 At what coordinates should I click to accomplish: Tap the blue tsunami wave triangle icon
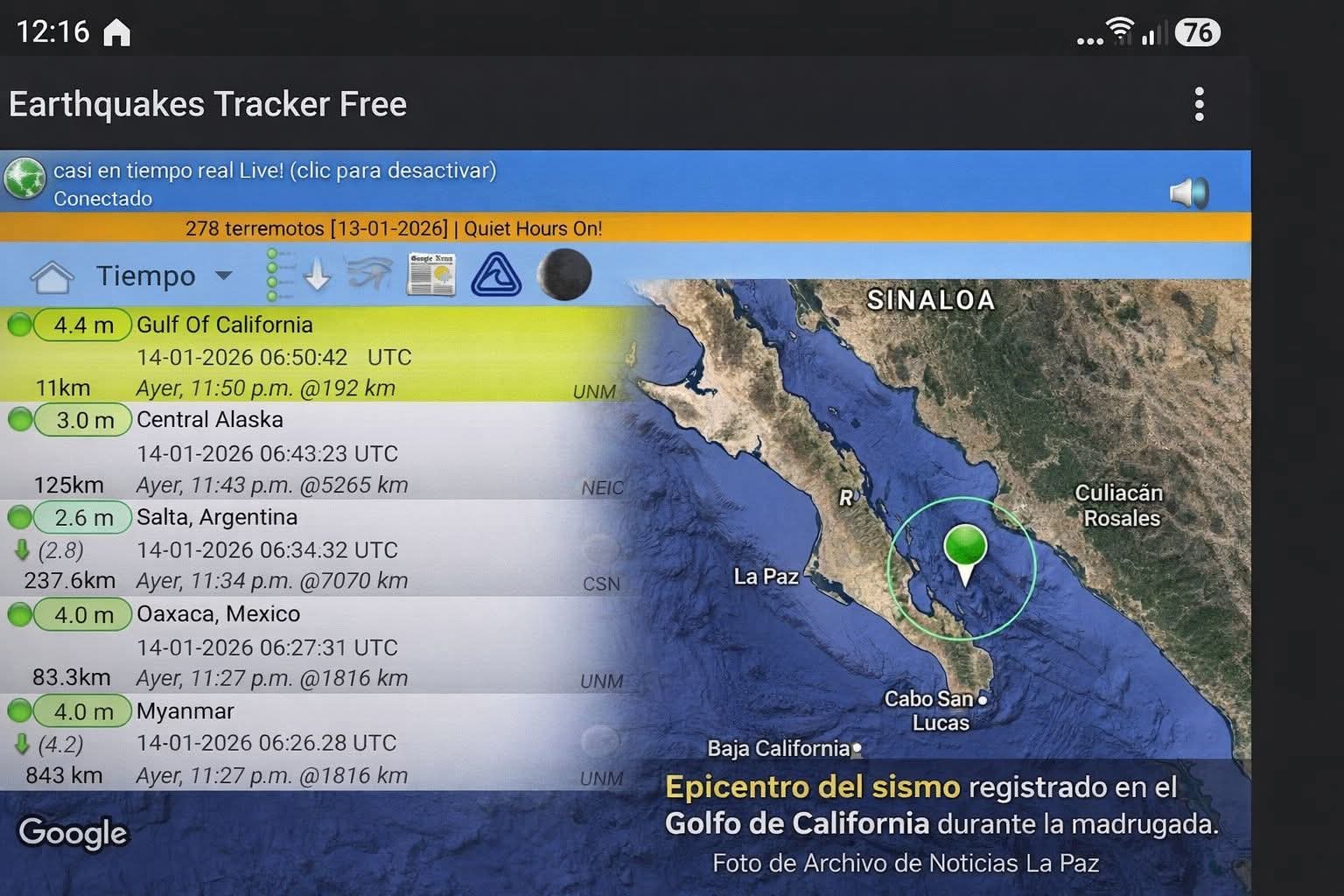pos(496,275)
